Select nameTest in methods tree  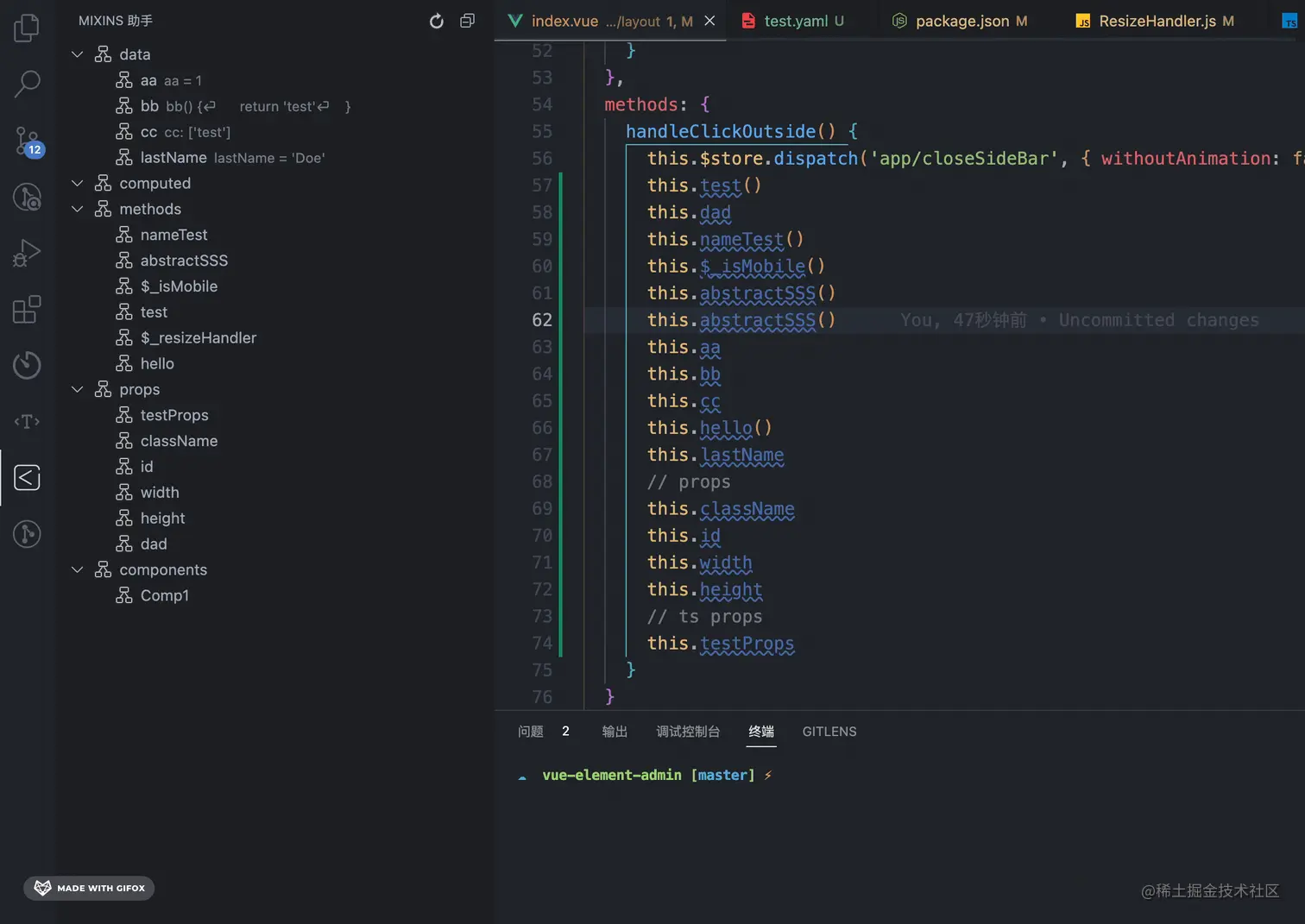point(274,235)
